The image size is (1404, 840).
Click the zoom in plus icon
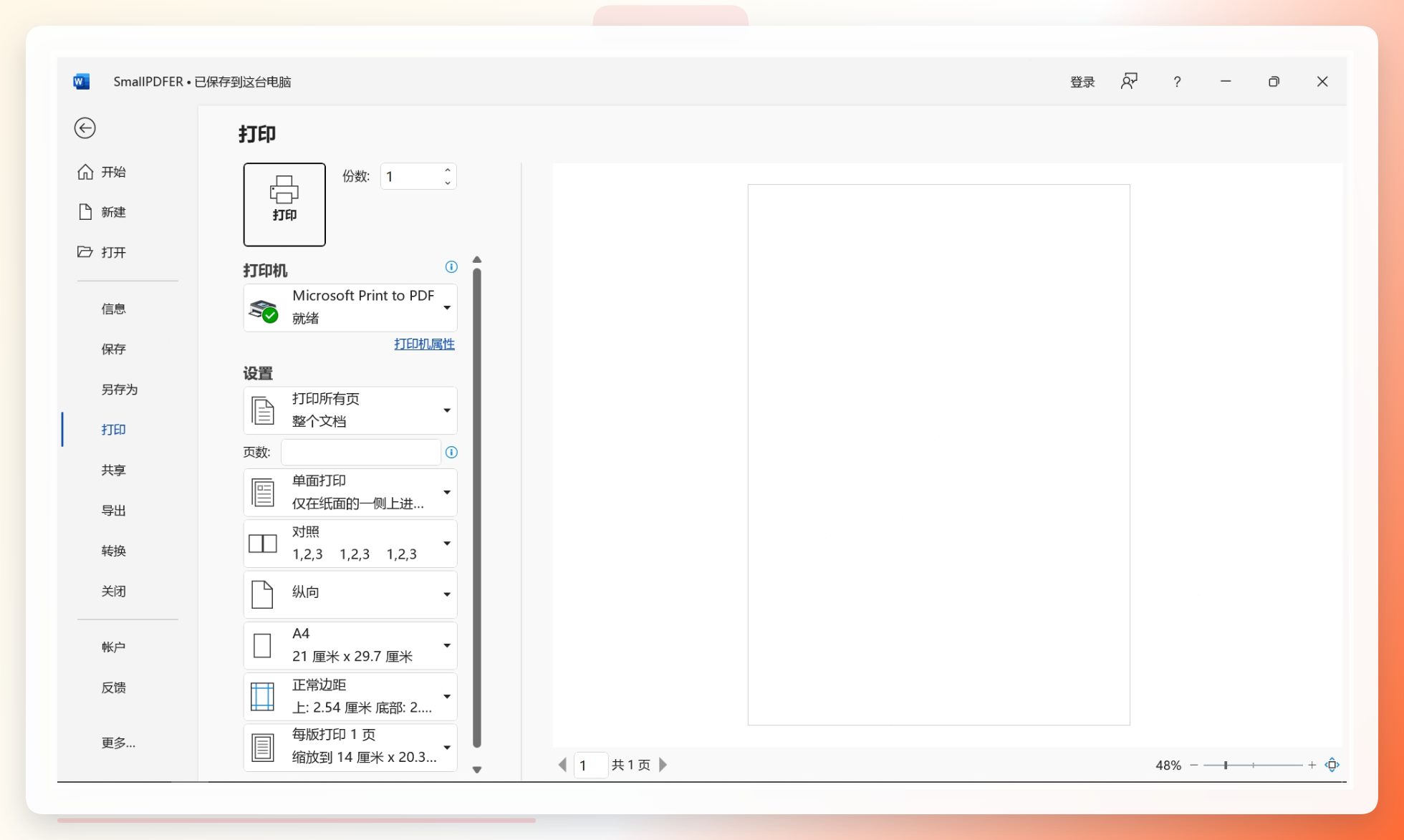[x=1312, y=765]
